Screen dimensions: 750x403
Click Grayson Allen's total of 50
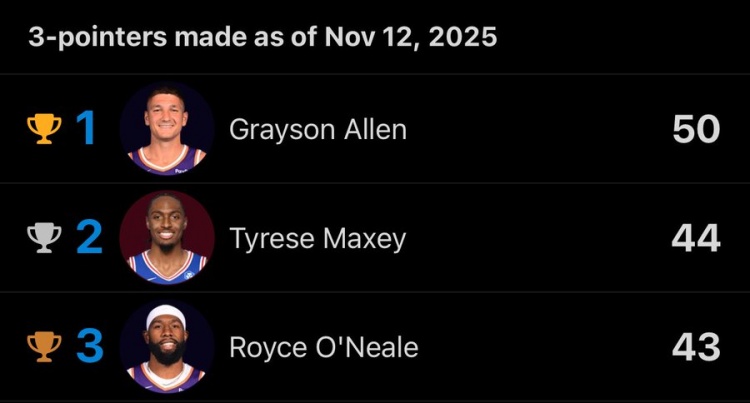click(x=696, y=129)
